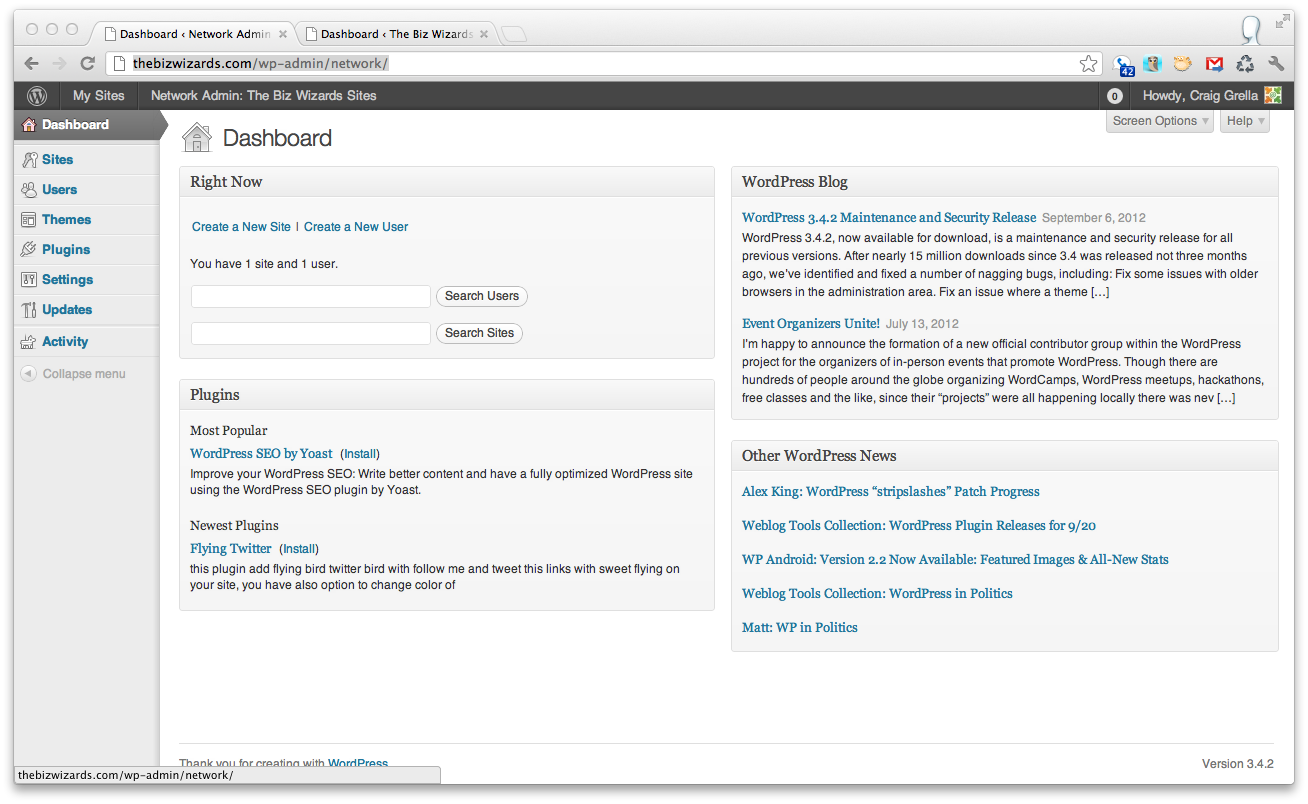Click the Version 3.4.2 footer text
This screenshot has height=804, width=1308.
coord(1238,764)
